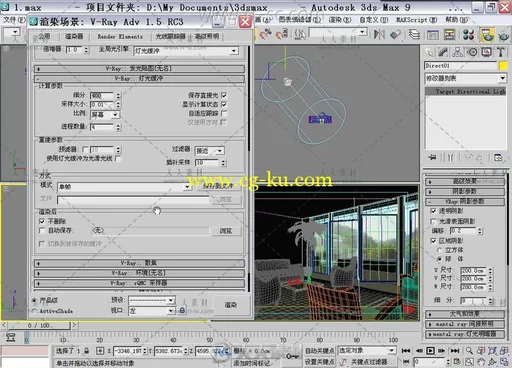Click the 保存到文件 button
This screenshot has width=512, height=368.
[218, 186]
